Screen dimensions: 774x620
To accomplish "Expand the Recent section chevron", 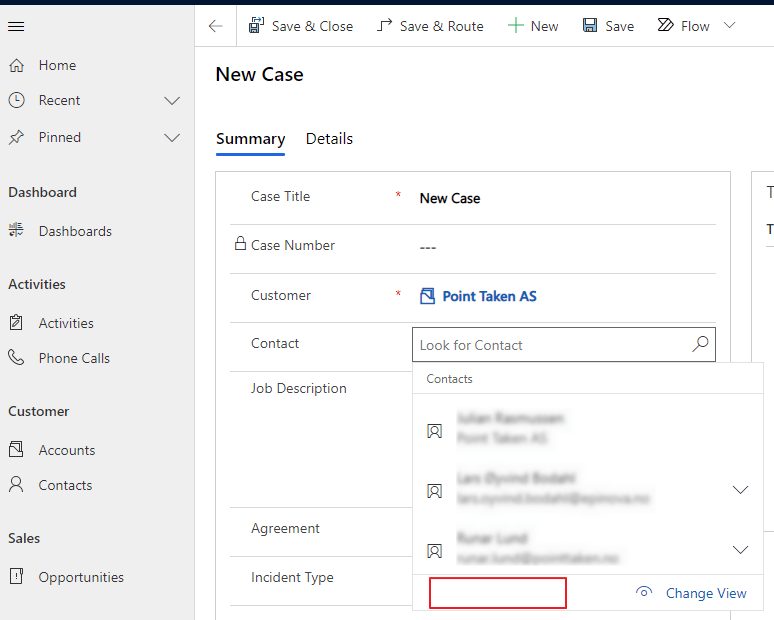I will (172, 101).
